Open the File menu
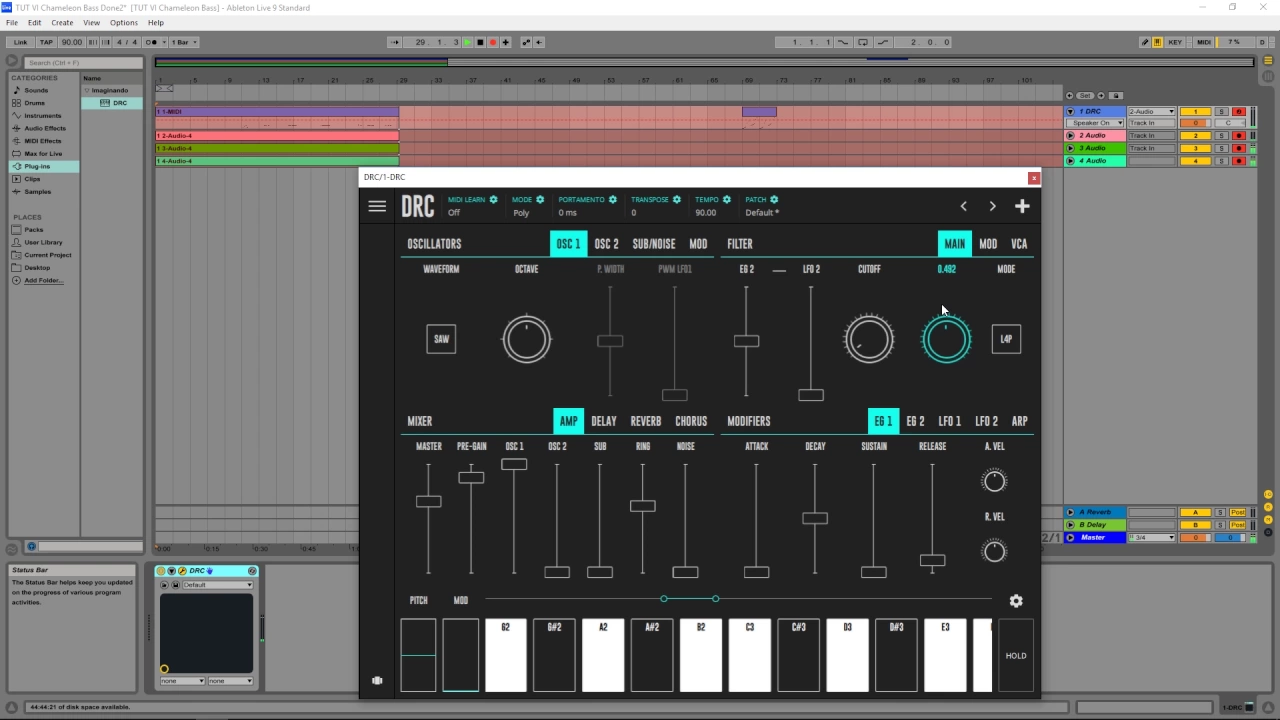 point(12,22)
